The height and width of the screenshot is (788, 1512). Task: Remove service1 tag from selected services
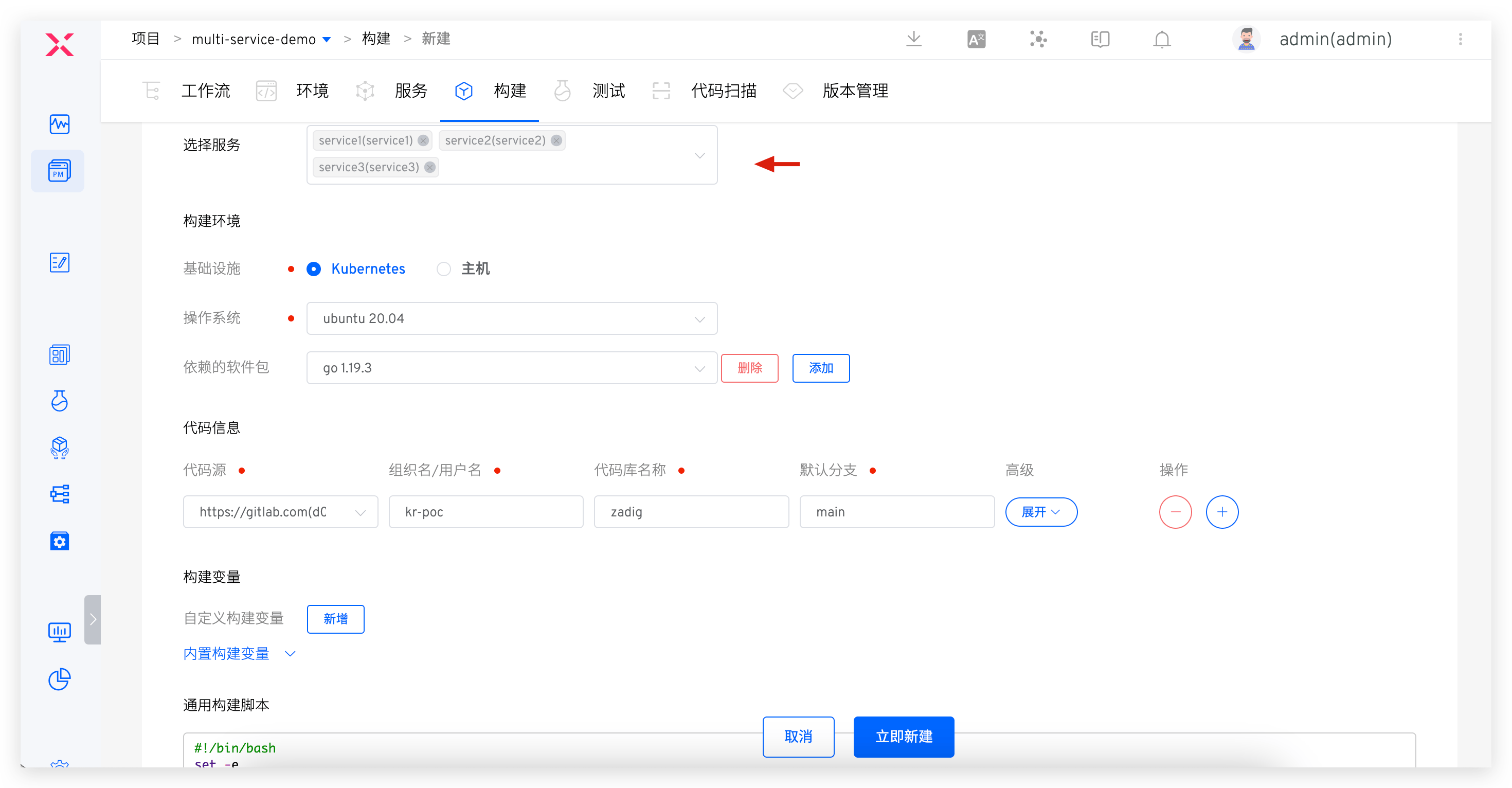point(423,140)
